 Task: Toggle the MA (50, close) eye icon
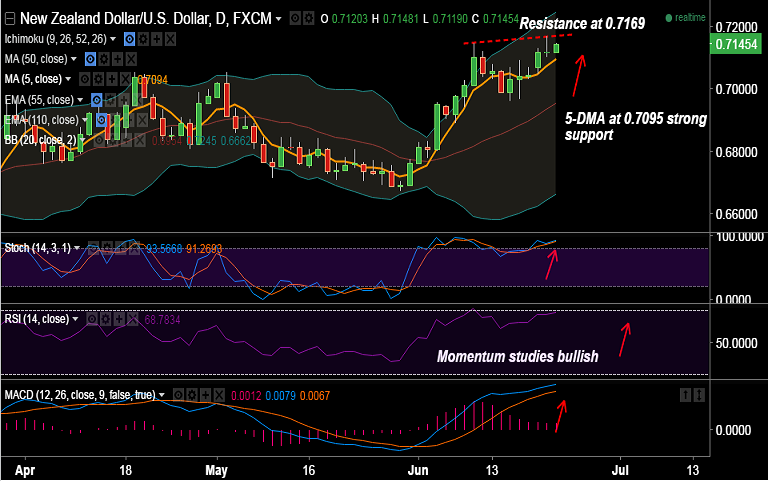coord(90,59)
